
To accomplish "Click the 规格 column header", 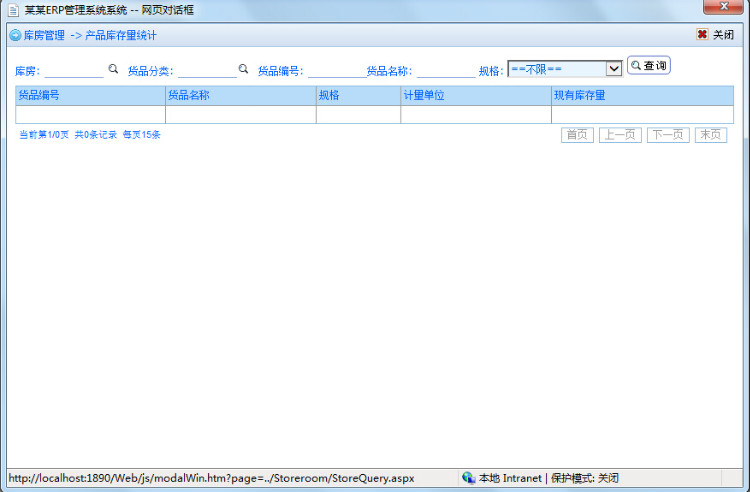I will 358,96.
